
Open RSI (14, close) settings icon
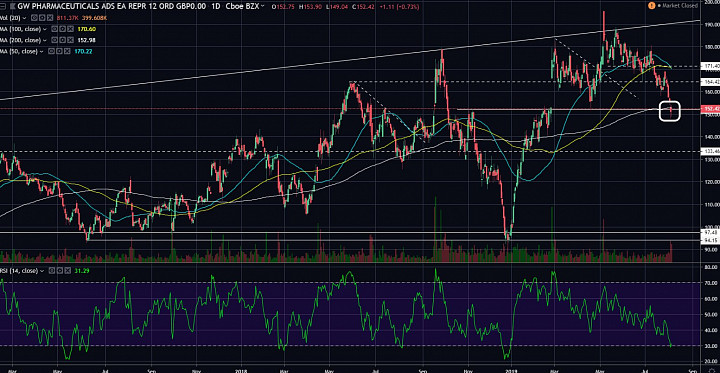[60, 271]
